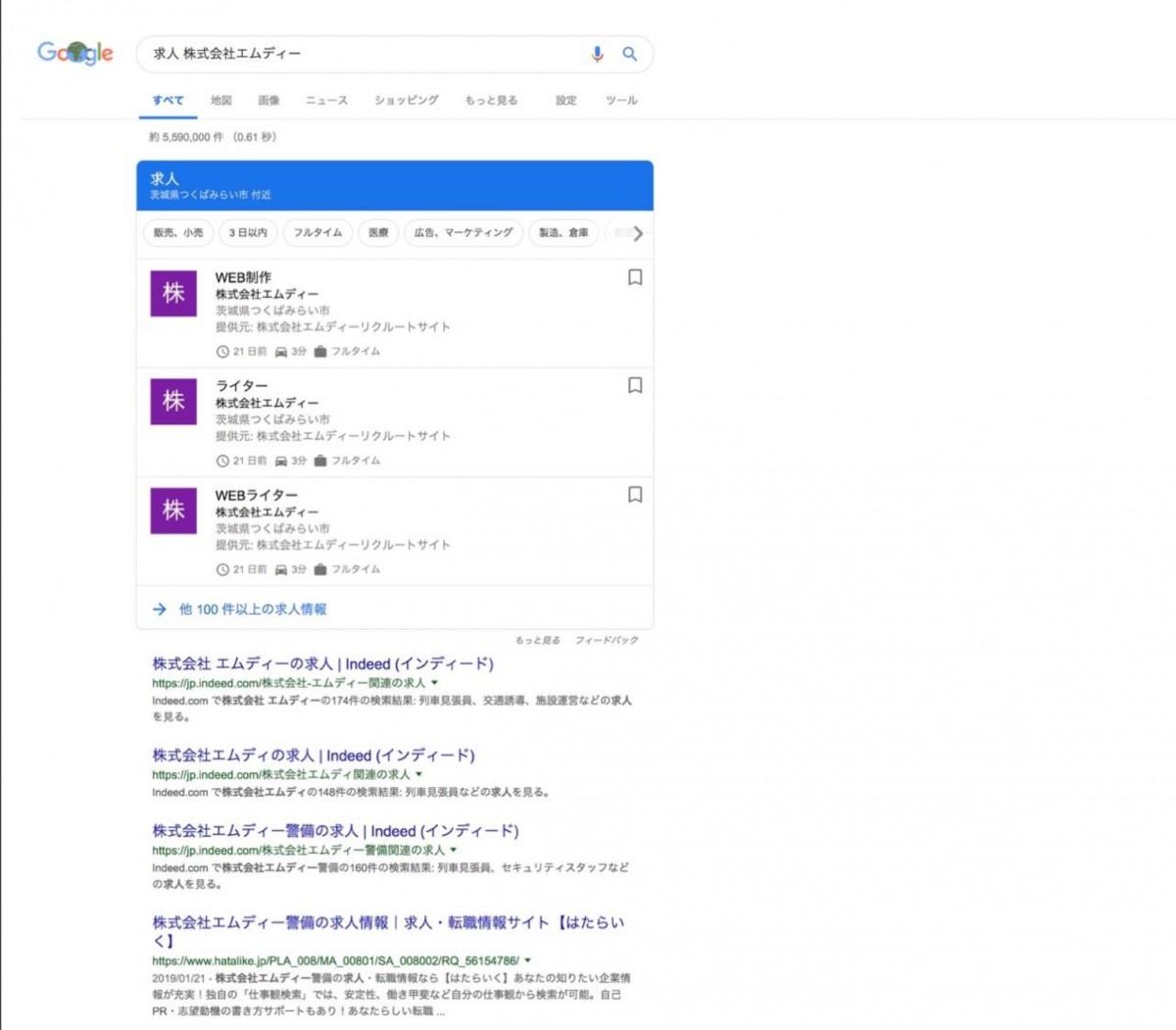
Task: Click the car icon in the ライター job
Action: 281,461
